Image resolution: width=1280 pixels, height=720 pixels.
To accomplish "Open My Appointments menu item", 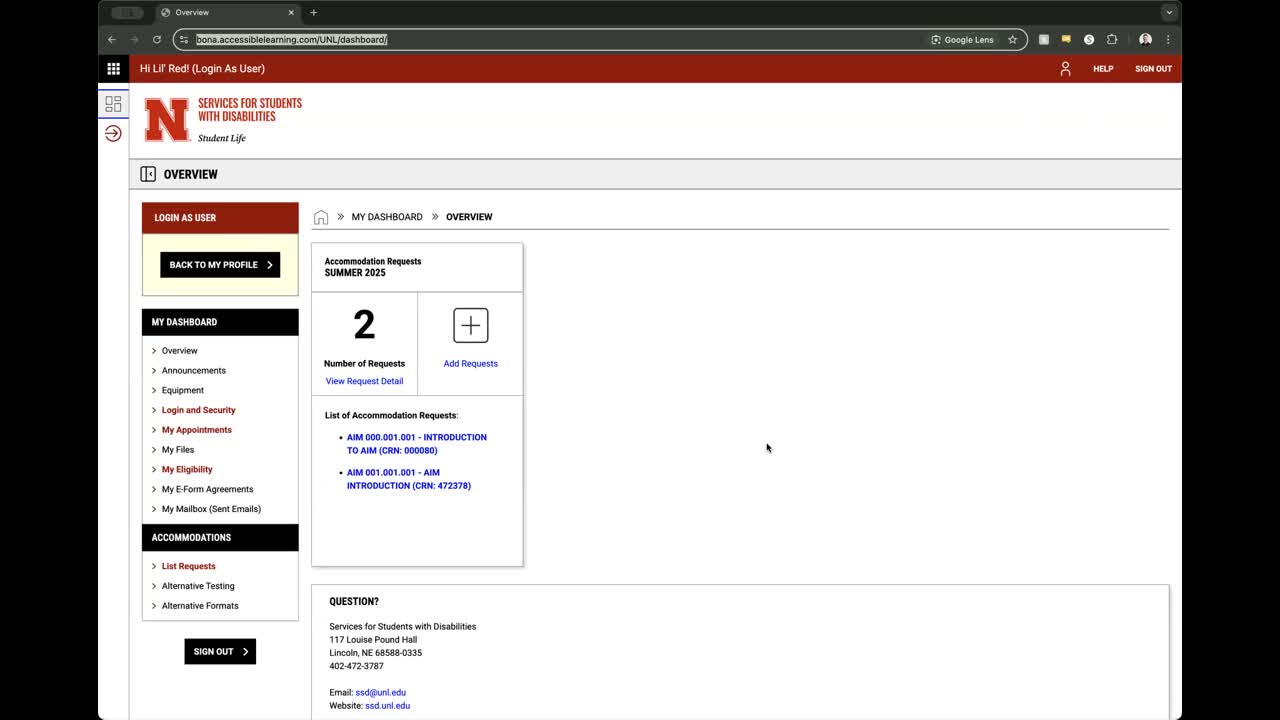I will (x=197, y=430).
